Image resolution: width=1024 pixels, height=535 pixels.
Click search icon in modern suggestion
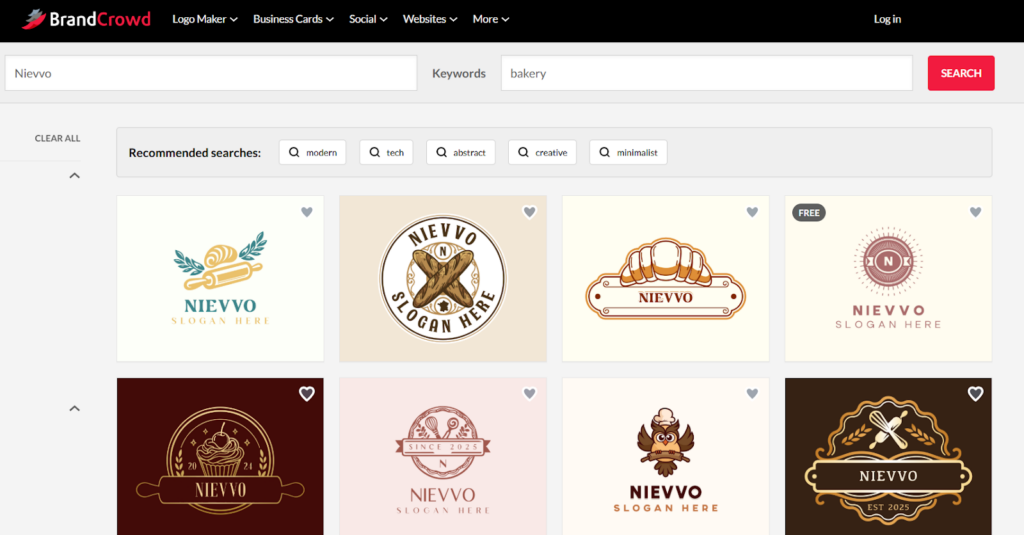[294, 153]
